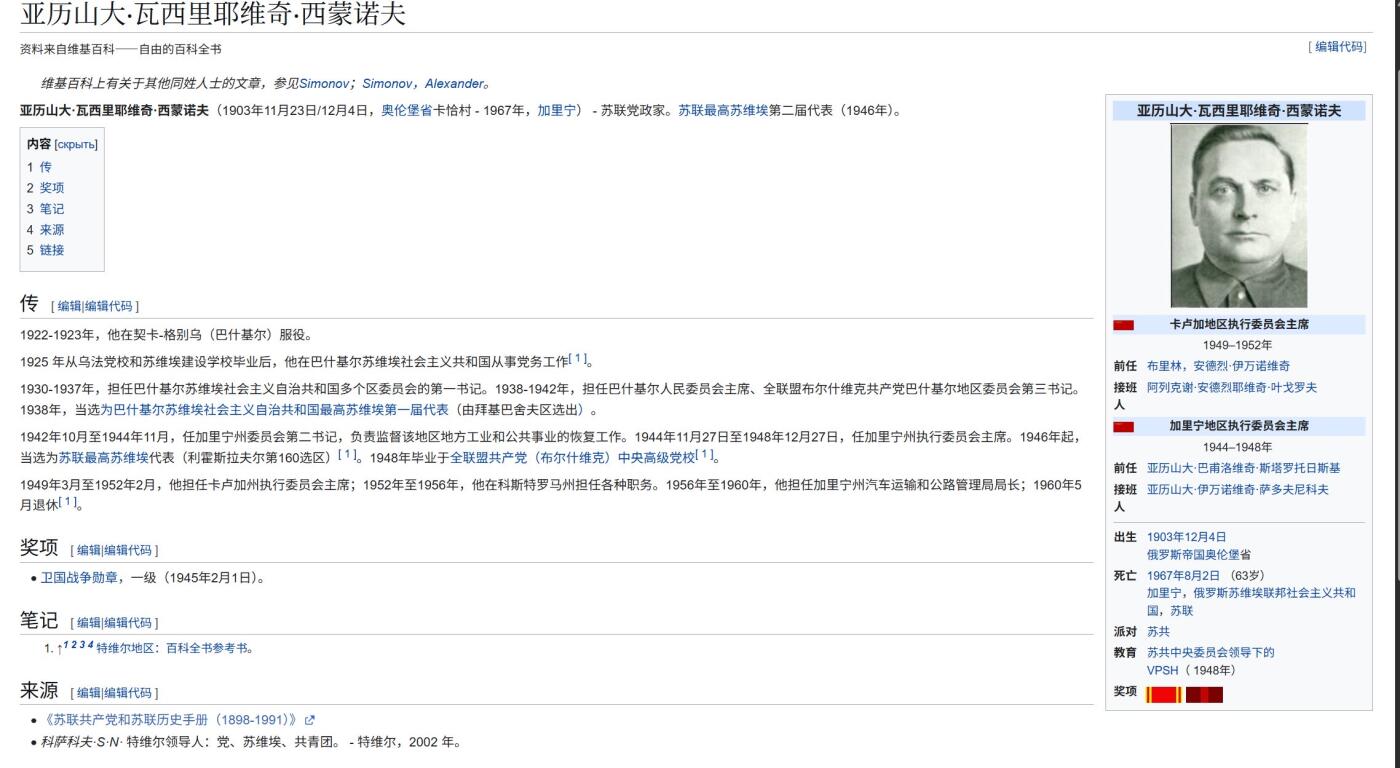Click the red-and-yellow award ribbon in infobox
This screenshot has height=768, width=1400.
pyautogui.click(x=1163, y=694)
